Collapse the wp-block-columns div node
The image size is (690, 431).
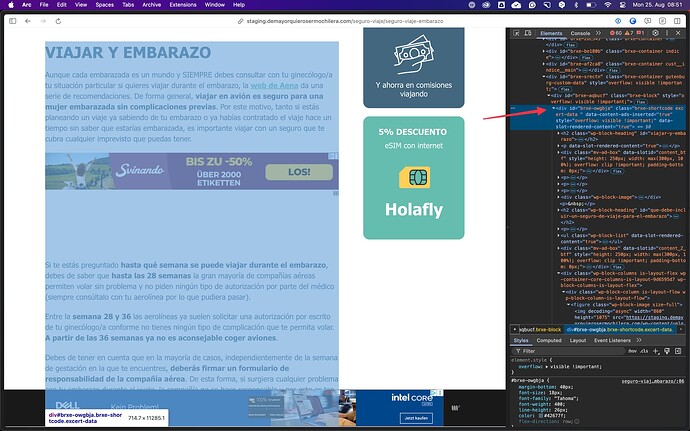click(558, 273)
